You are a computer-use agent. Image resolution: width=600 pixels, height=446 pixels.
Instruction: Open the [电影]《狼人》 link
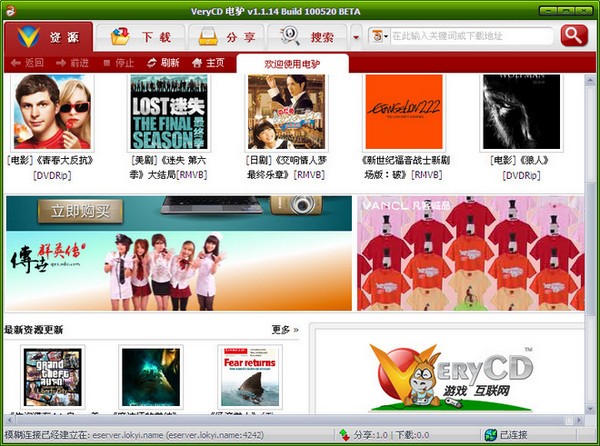(521, 168)
